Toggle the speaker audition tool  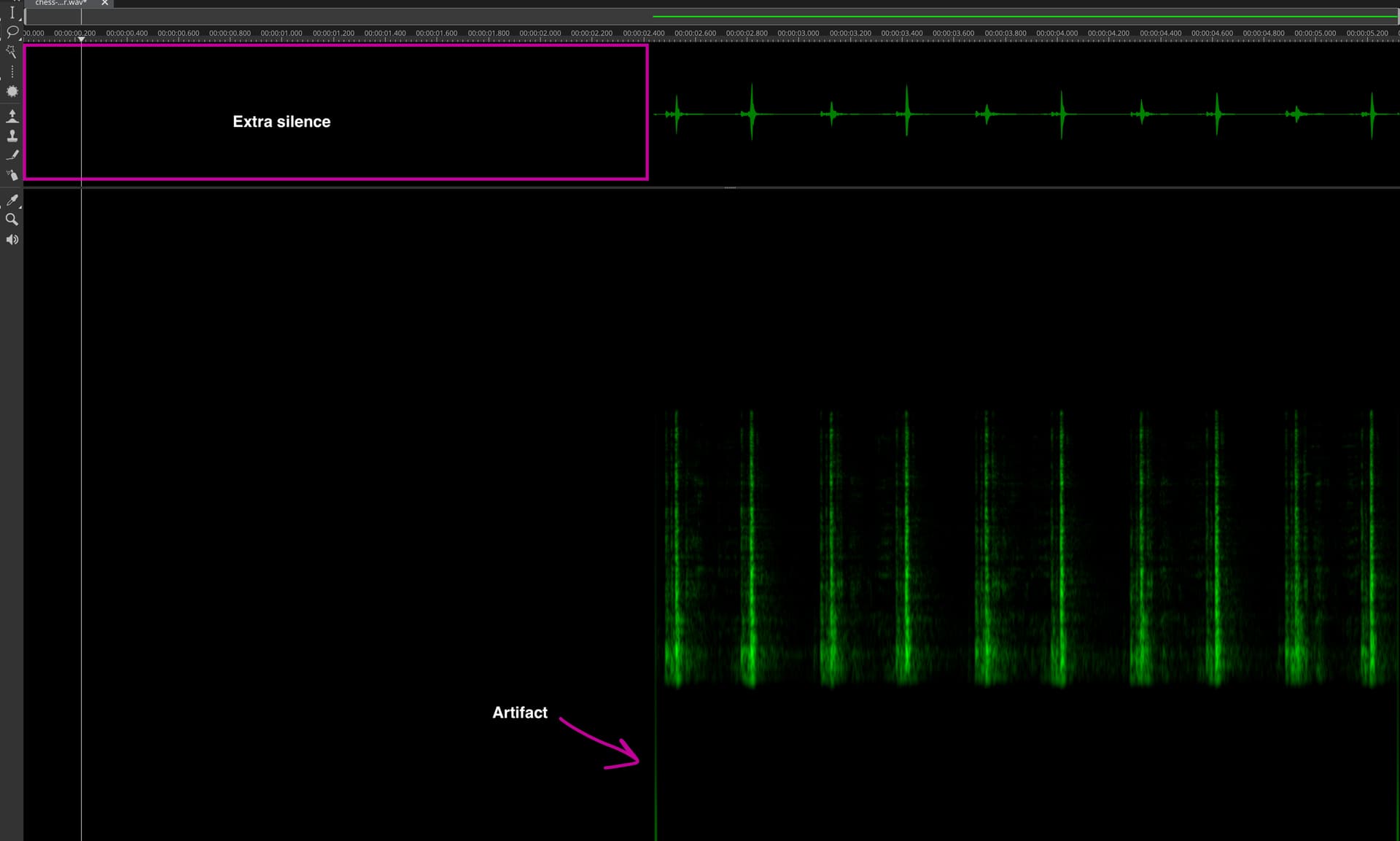tap(12, 240)
